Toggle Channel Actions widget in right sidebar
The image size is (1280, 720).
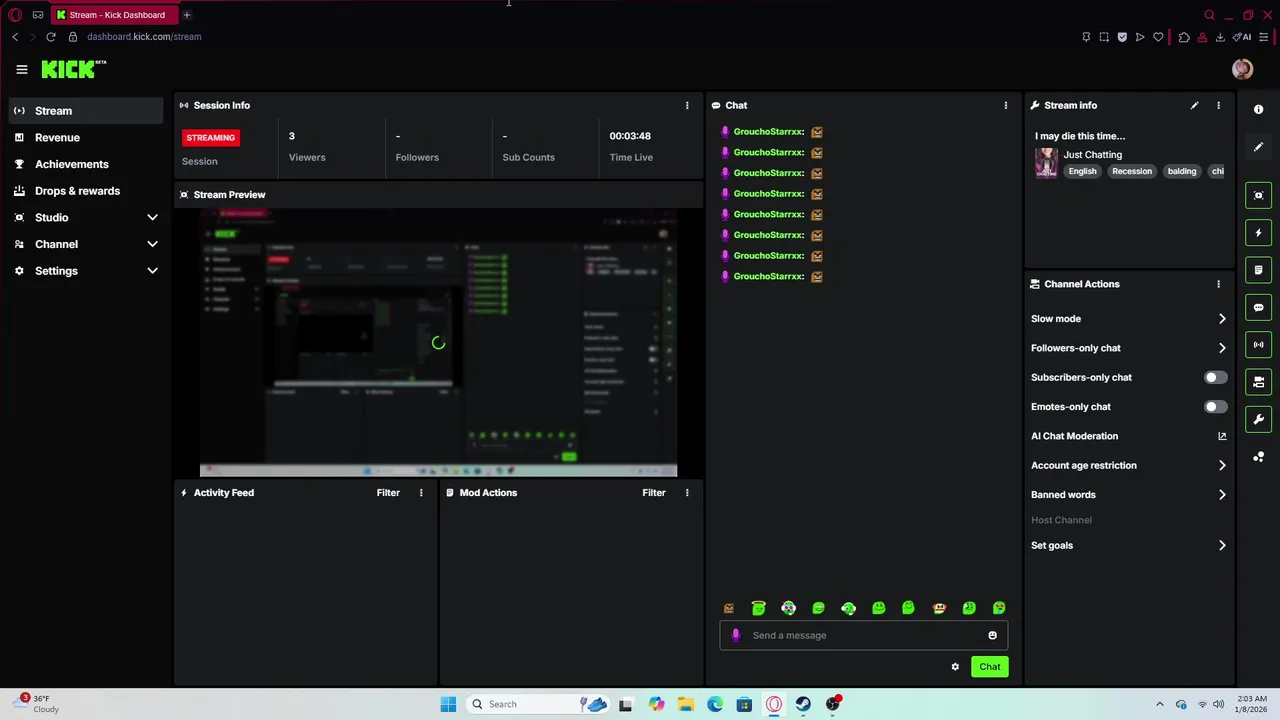click(x=1259, y=382)
